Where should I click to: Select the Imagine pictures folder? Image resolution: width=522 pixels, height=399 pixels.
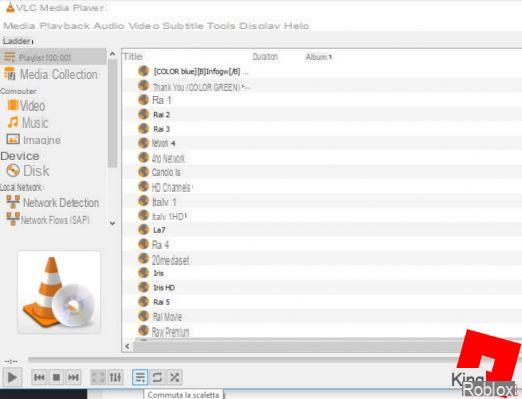(x=34, y=140)
